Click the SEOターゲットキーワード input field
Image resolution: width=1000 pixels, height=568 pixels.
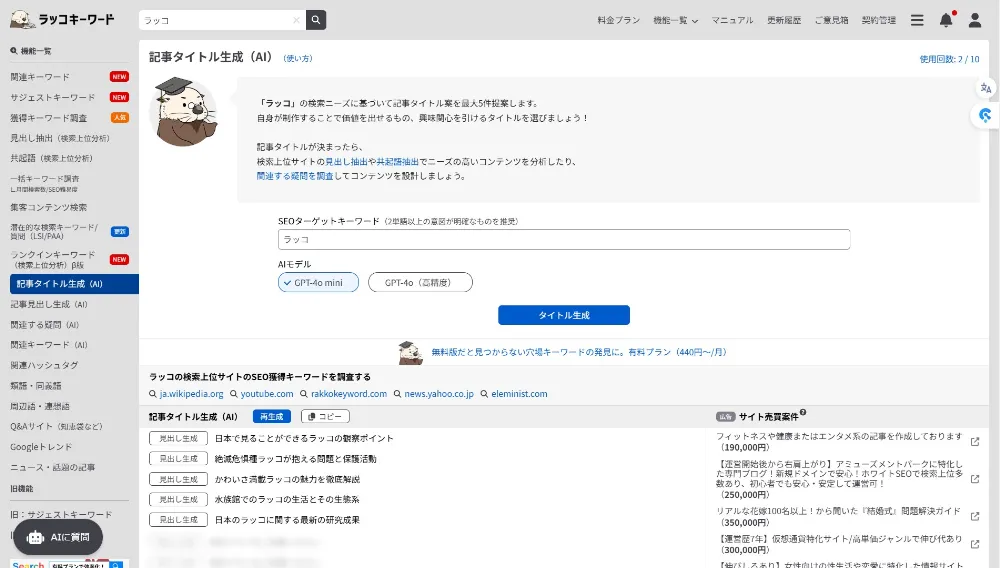(x=564, y=240)
